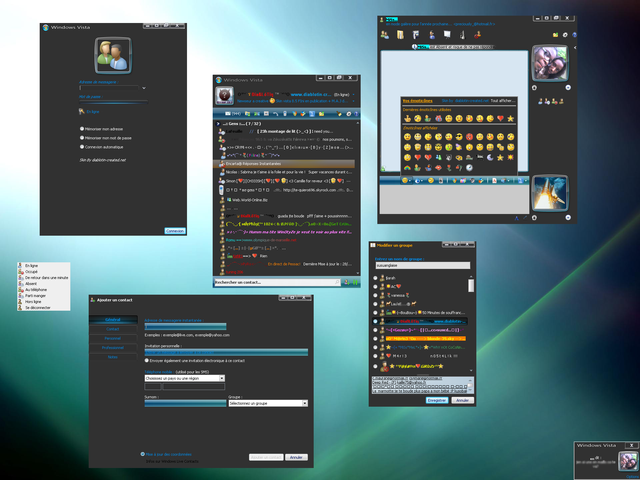Screen dimensions: 640x480
Task: Click the phone handset icon in contact list toolbar
Action: coord(276,114)
